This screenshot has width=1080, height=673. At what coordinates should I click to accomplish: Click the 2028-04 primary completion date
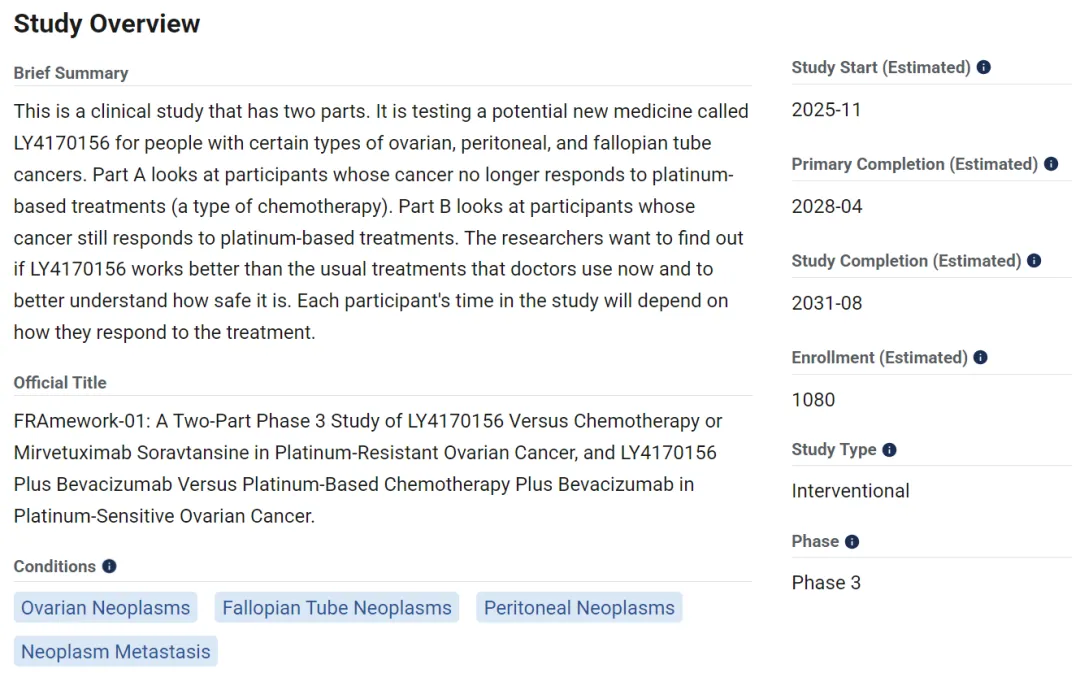[x=827, y=207]
